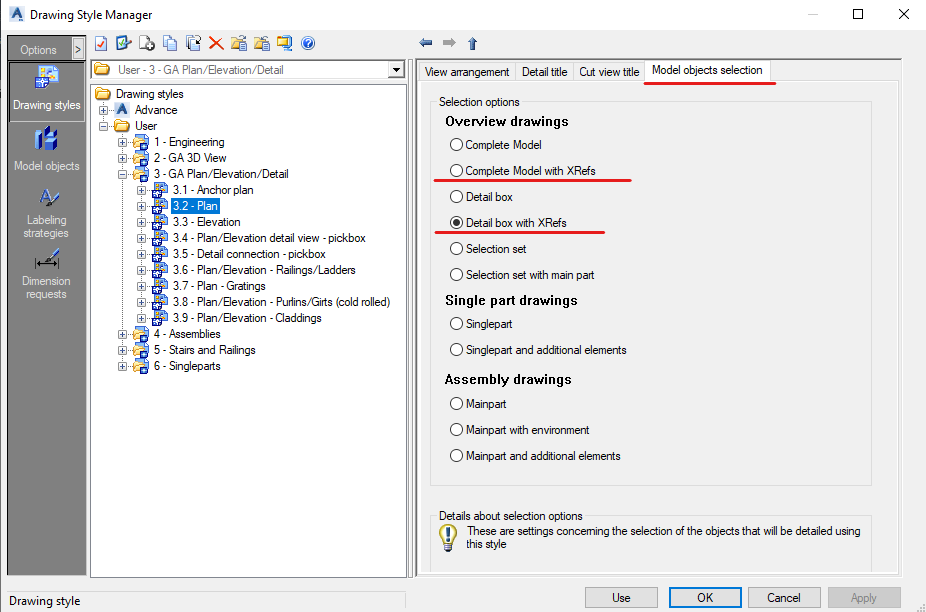Open the Dimension requests sidebar section

tap(47, 275)
